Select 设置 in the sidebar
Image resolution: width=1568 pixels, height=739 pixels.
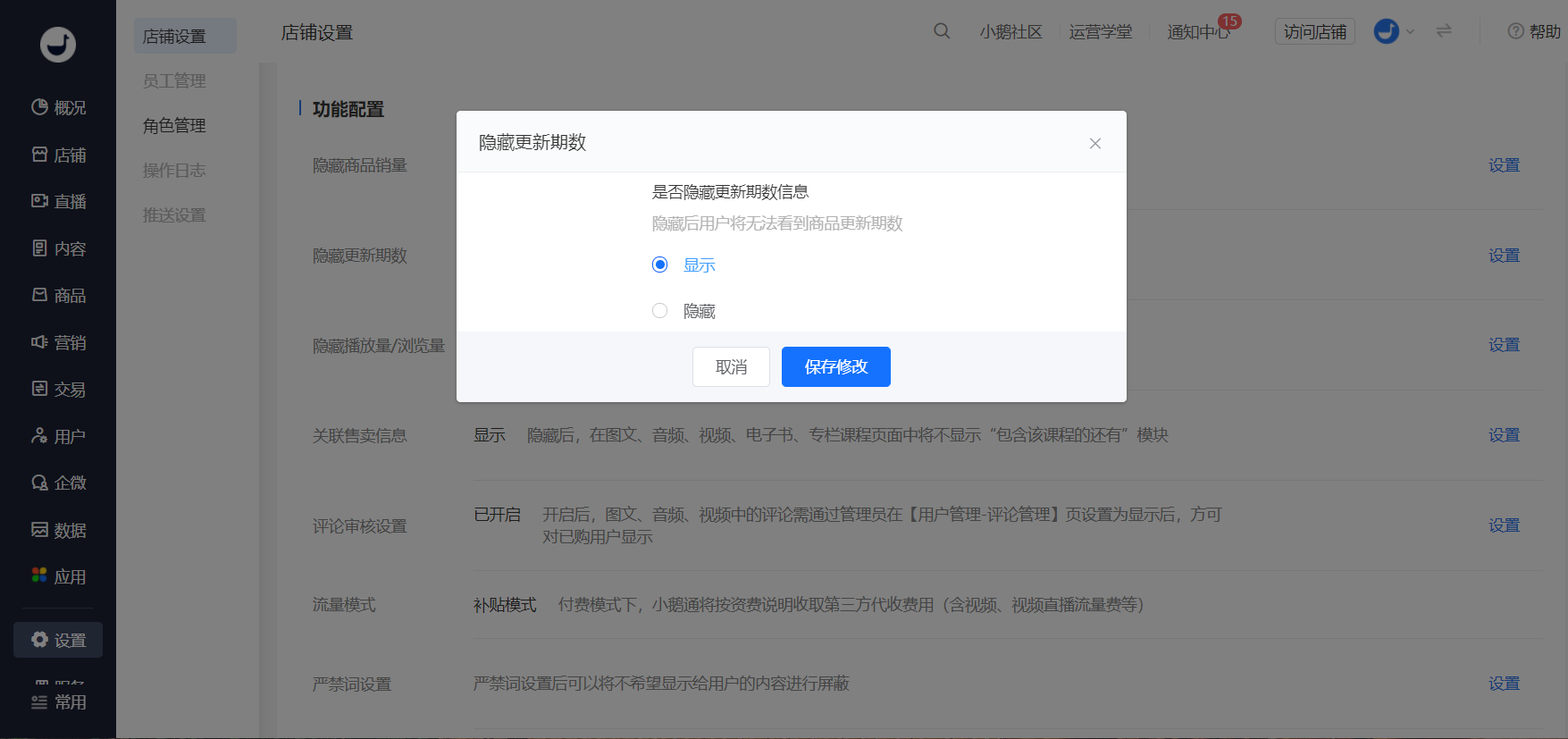[58, 640]
